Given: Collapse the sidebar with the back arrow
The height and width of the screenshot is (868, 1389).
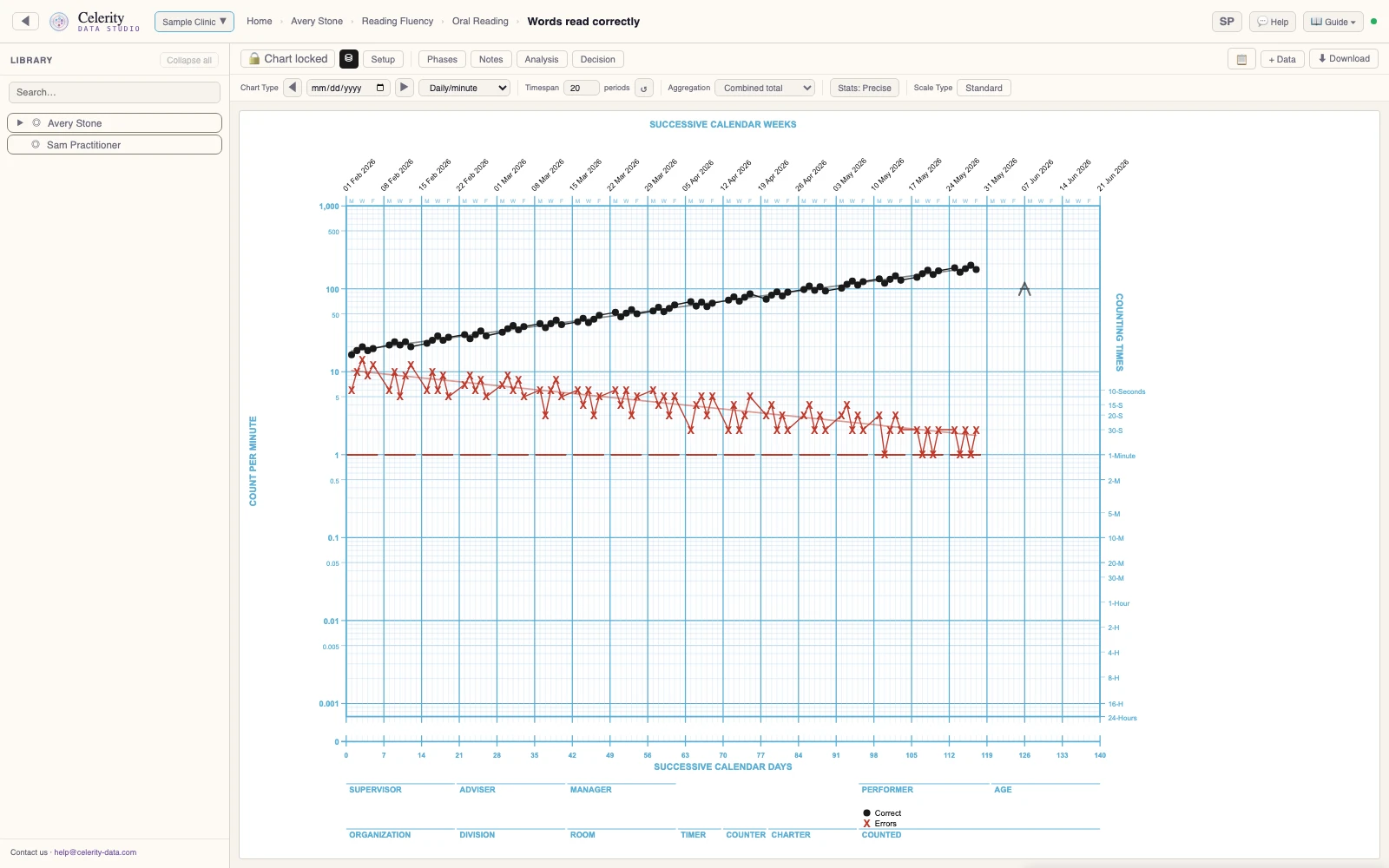Looking at the screenshot, I should tap(25, 21).
